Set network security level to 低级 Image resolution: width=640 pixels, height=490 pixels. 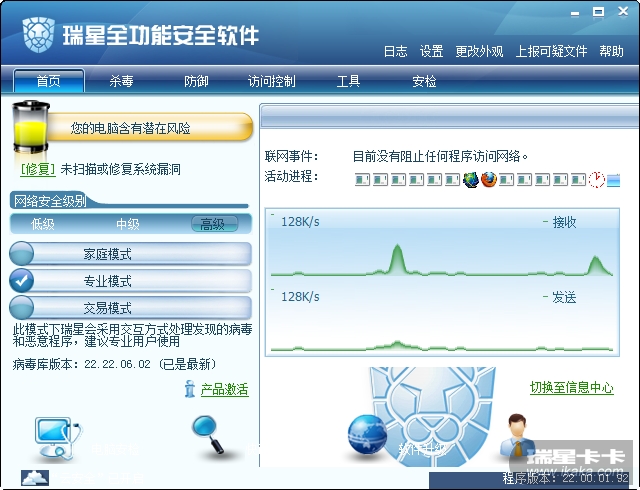(43, 224)
